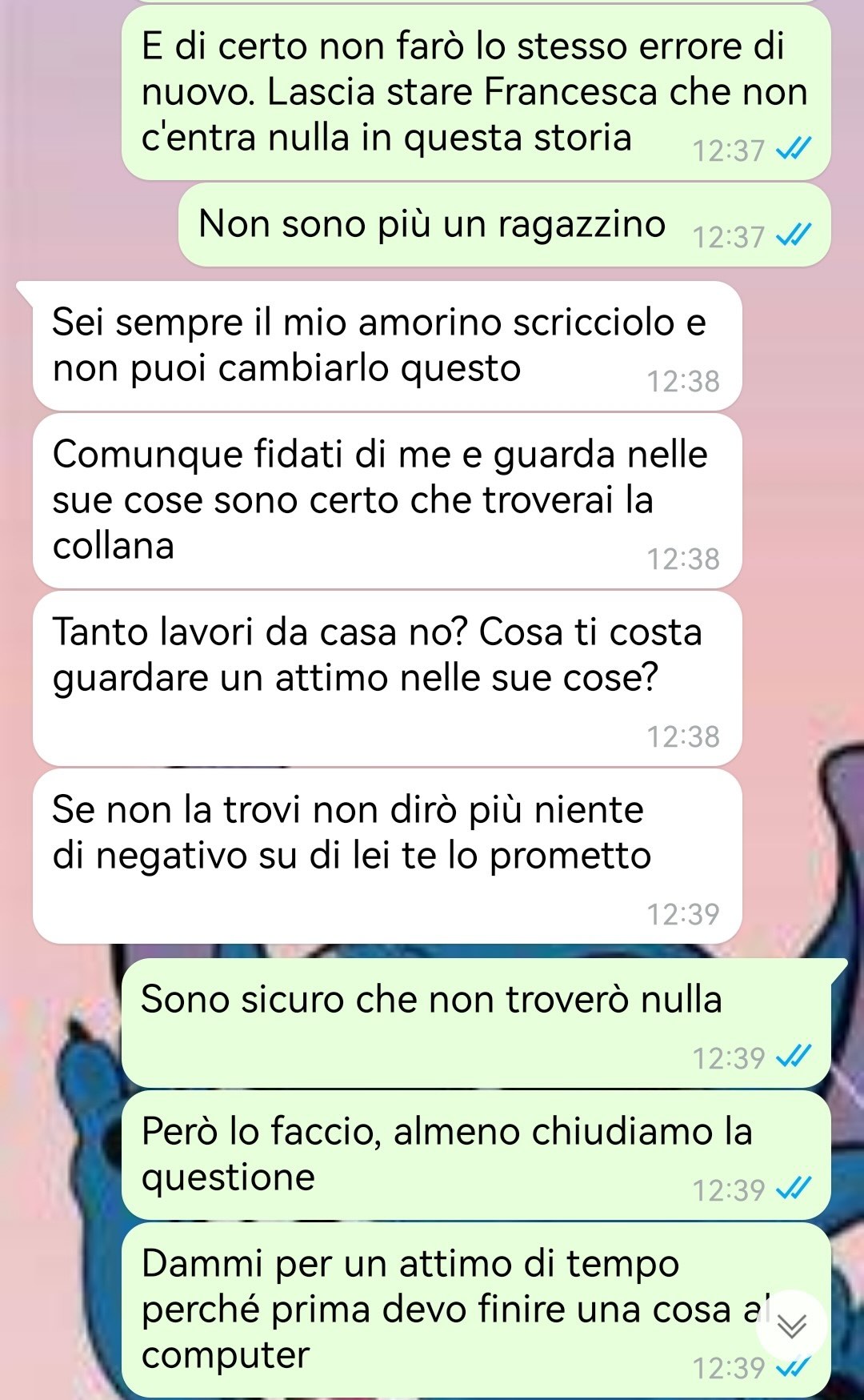This screenshot has height=1400, width=864.
Task: Select message 'Tanto lavori da casa no?'
Action: (x=387, y=679)
